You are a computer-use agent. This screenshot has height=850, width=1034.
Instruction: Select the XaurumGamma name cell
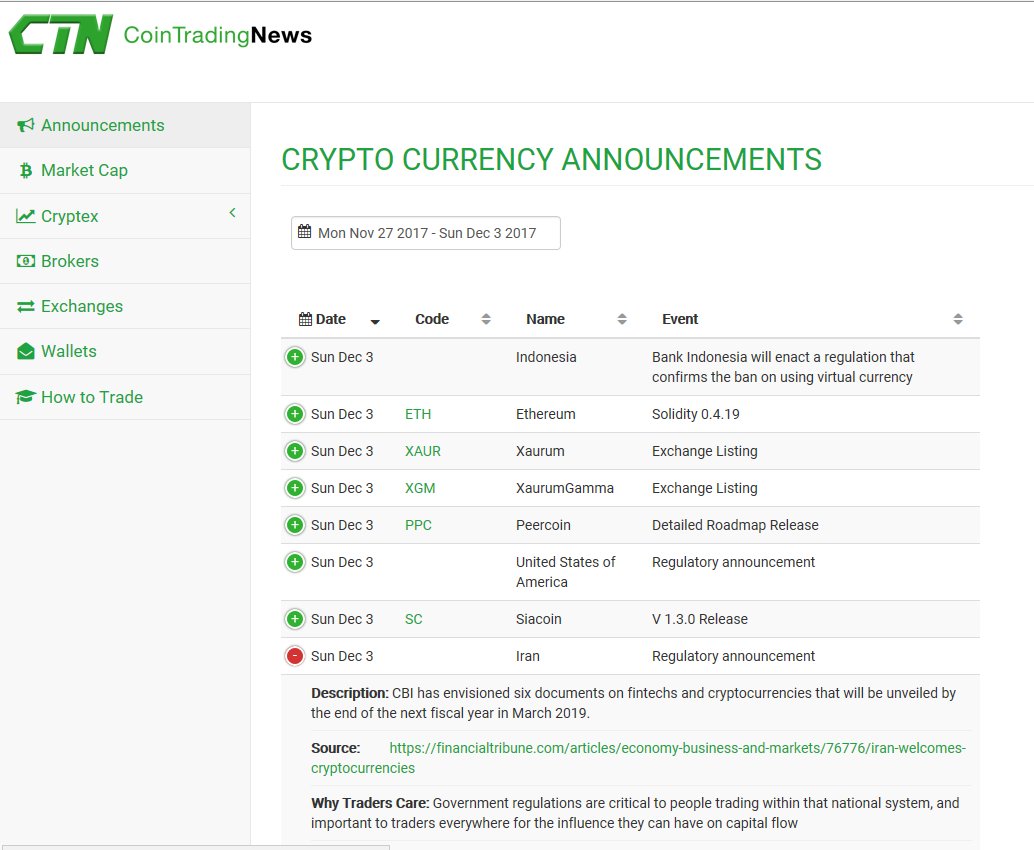click(564, 488)
